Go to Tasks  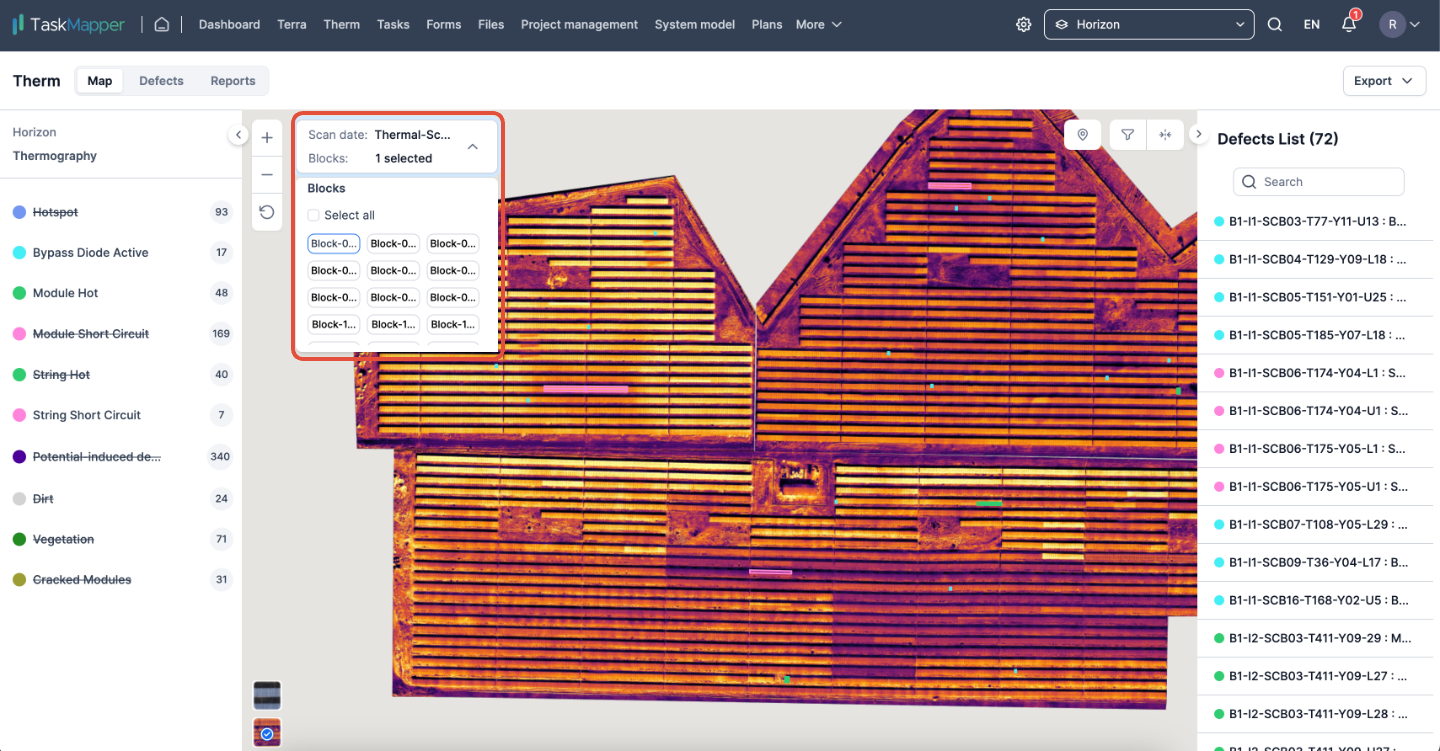pos(393,25)
